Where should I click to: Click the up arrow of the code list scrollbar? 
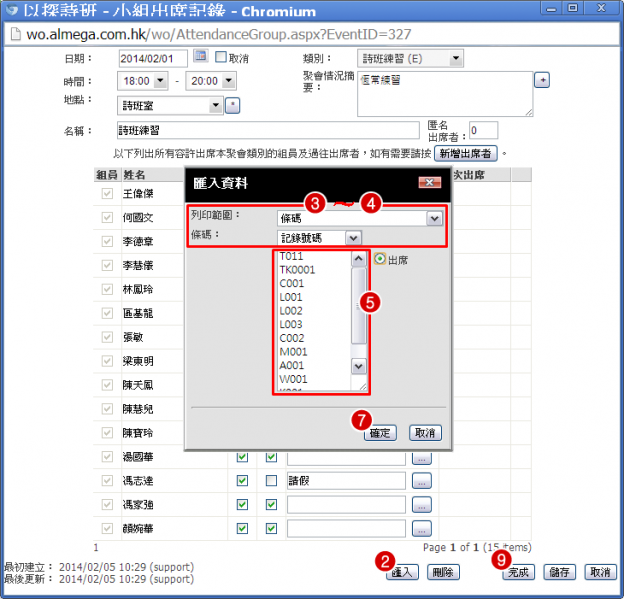tap(359, 259)
